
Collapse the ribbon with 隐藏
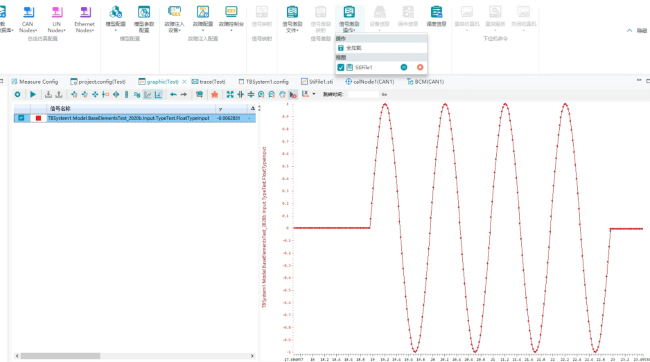[638, 31]
